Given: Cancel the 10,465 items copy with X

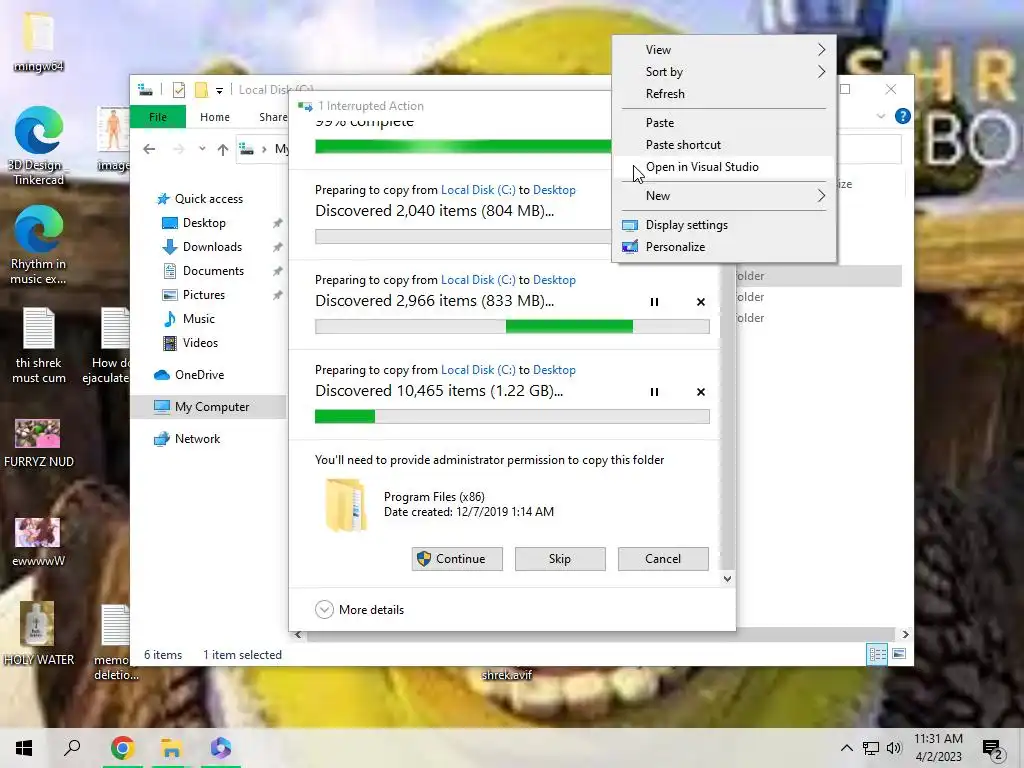Looking at the screenshot, I should 701,392.
